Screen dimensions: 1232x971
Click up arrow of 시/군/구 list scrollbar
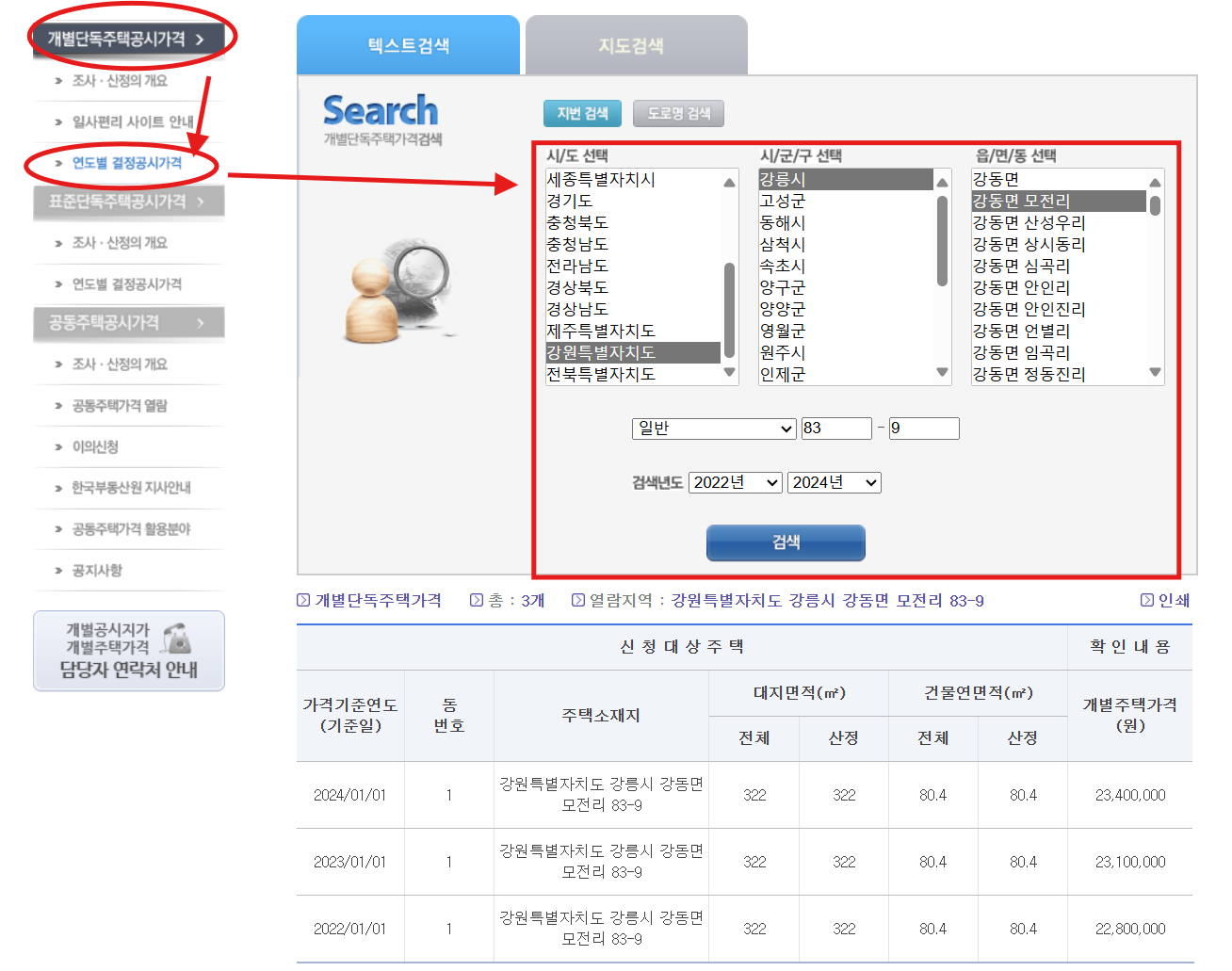942,181
